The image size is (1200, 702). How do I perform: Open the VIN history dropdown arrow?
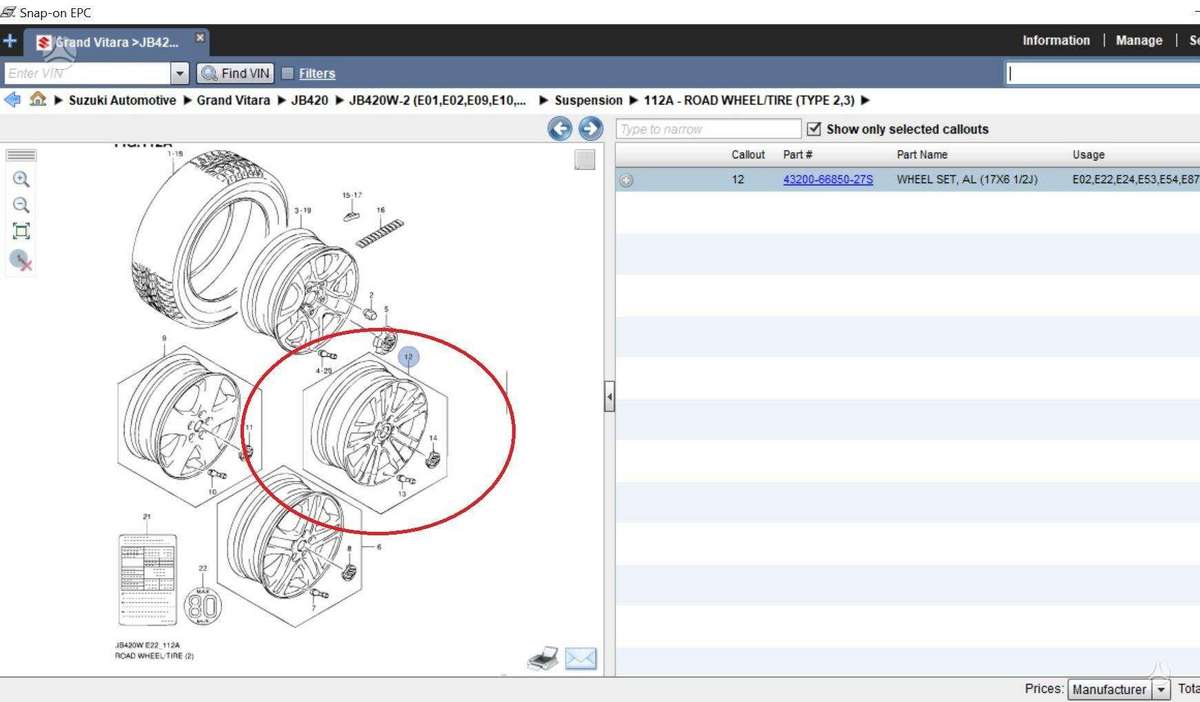pyautogui.click(x=180, y=73)
